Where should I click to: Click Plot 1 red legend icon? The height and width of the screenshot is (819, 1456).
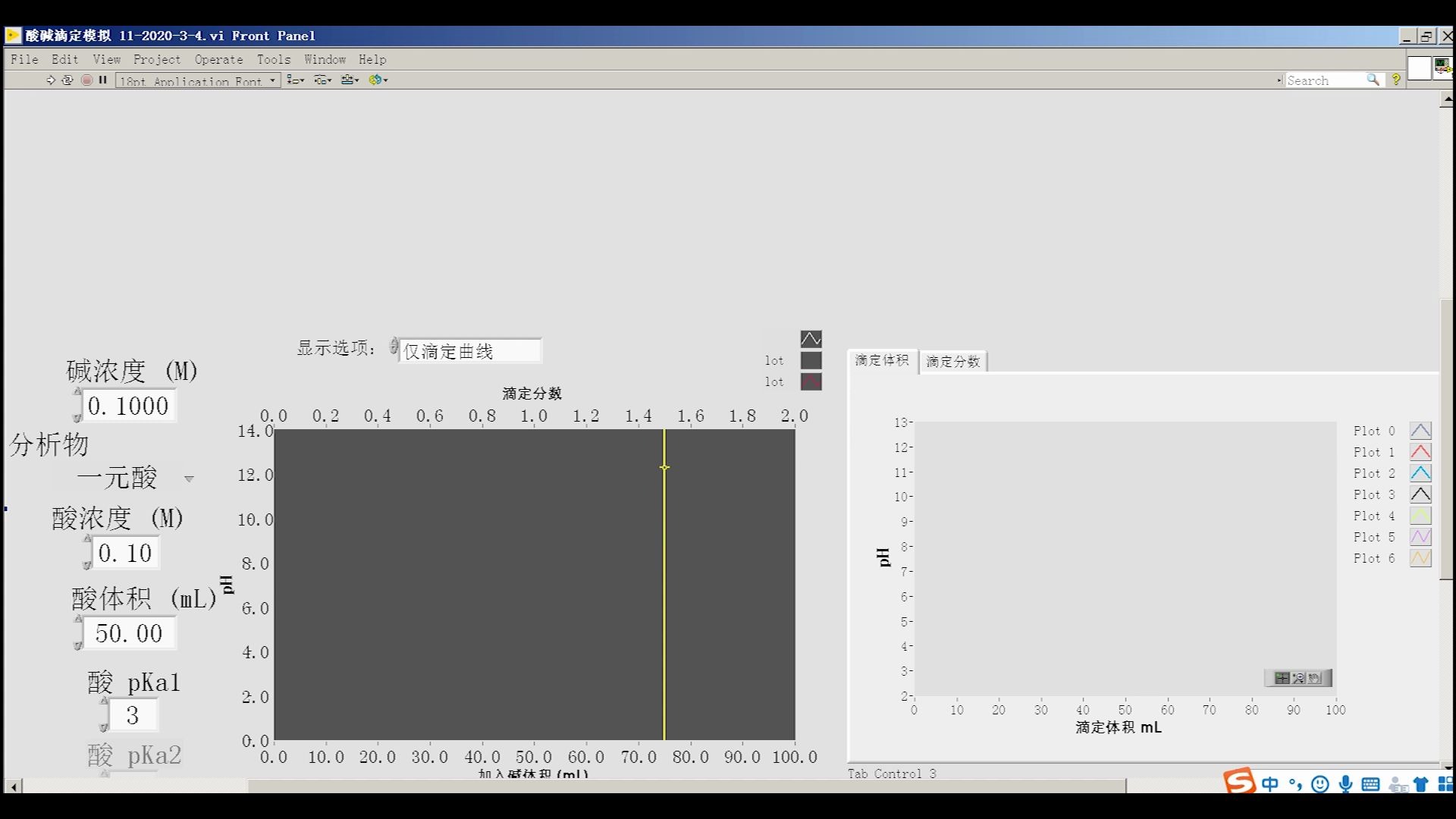[x=1420, y=452]
